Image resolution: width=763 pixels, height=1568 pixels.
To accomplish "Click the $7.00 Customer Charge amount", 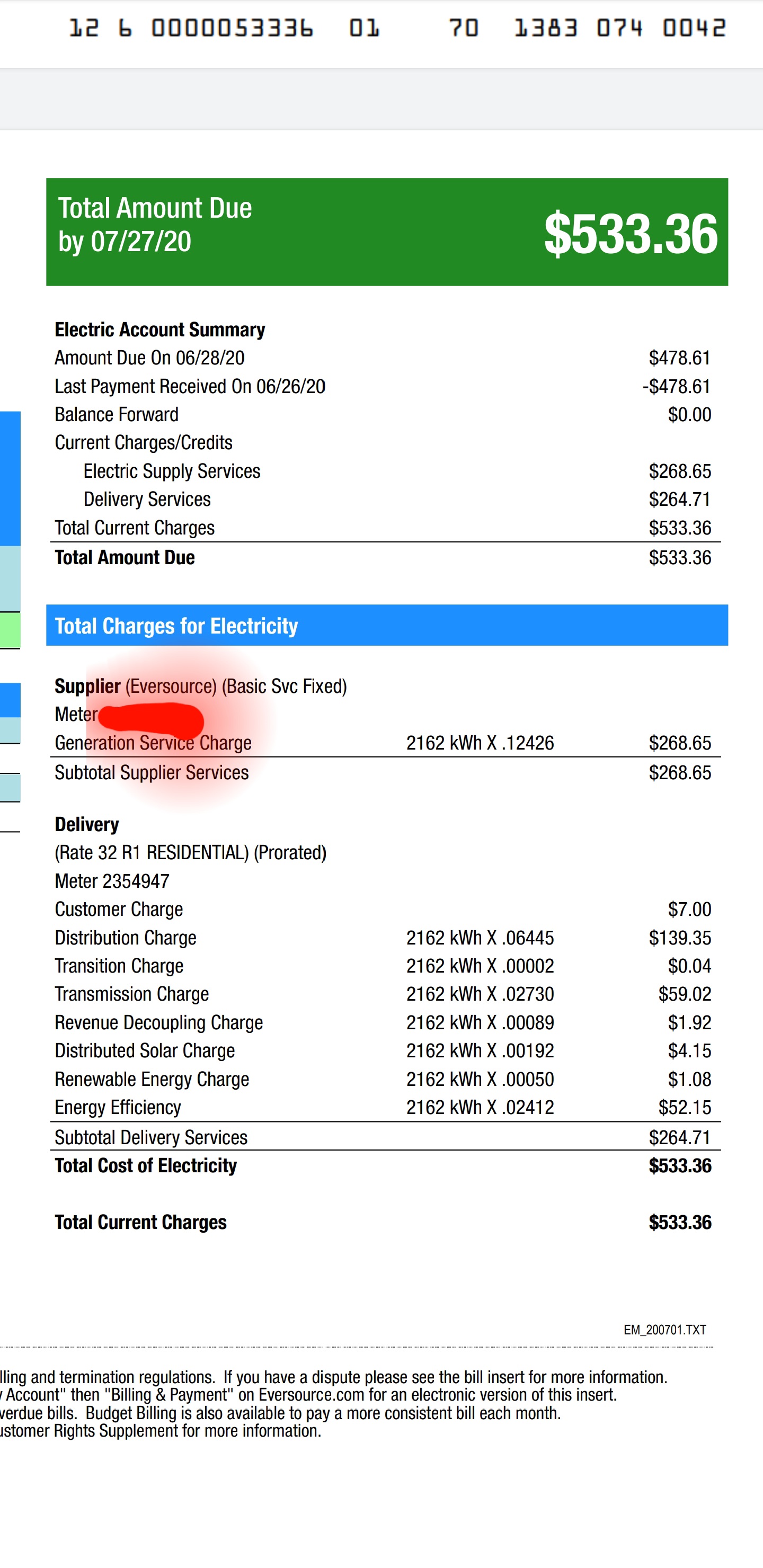I will coord(689,910).
